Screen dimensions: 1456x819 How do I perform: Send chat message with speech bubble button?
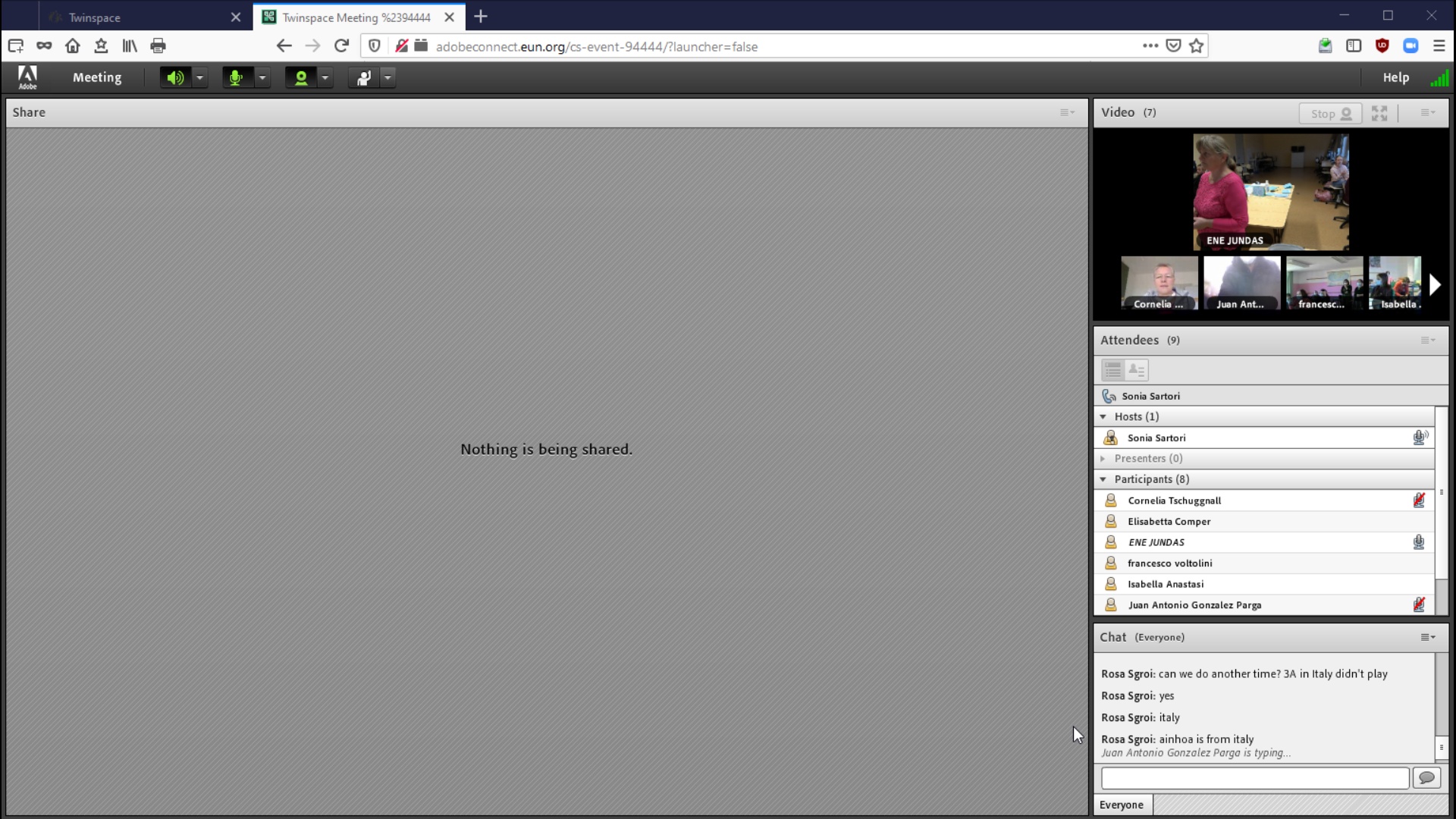point(1426,778)
